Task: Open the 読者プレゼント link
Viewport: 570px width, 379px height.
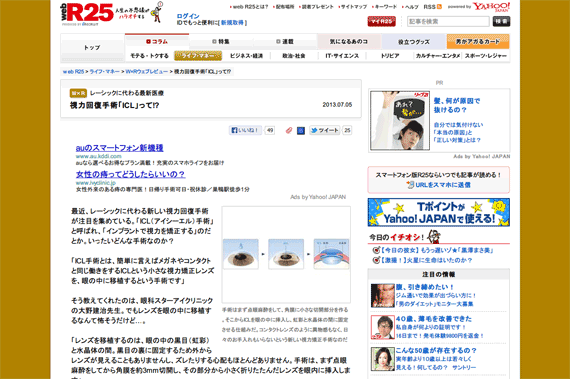Action: (317, 7)
